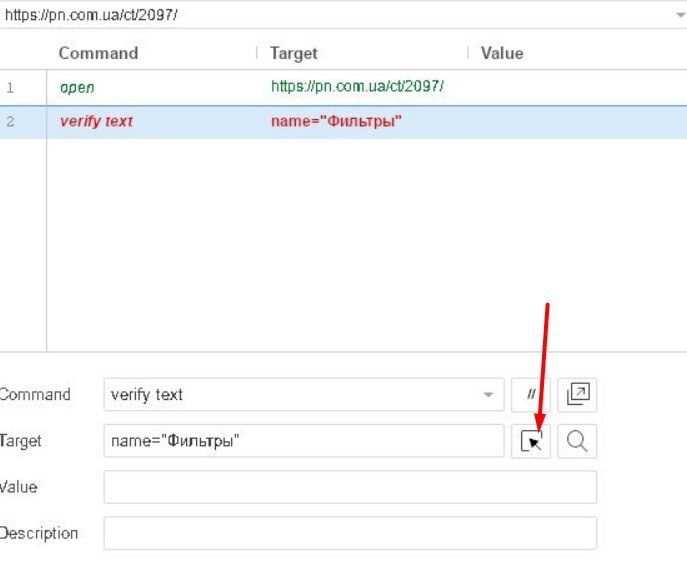
Task: Select row number 1
Action: (10, 88)
